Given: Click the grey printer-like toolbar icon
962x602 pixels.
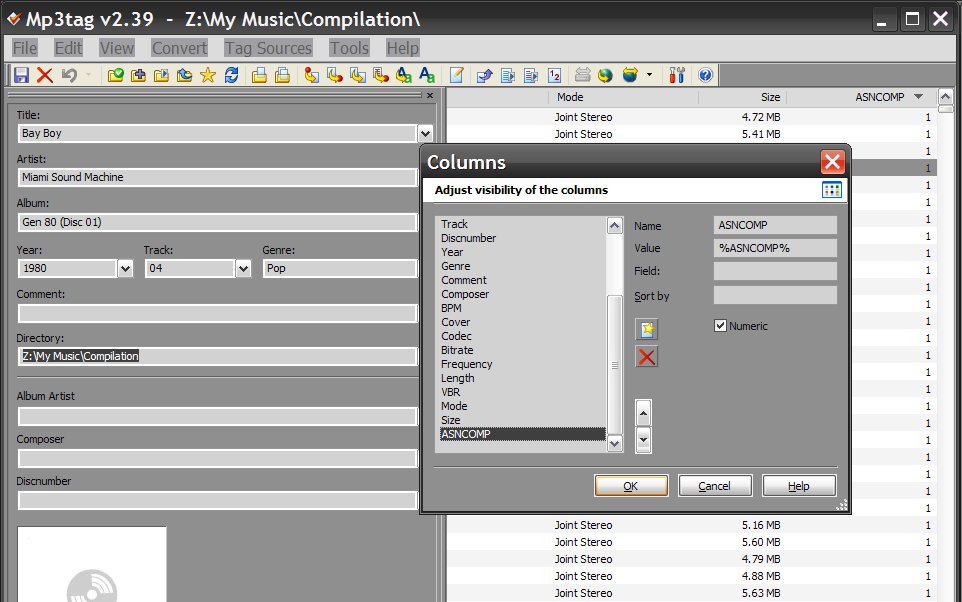Looking at the screenshot, I should point(582,75).
